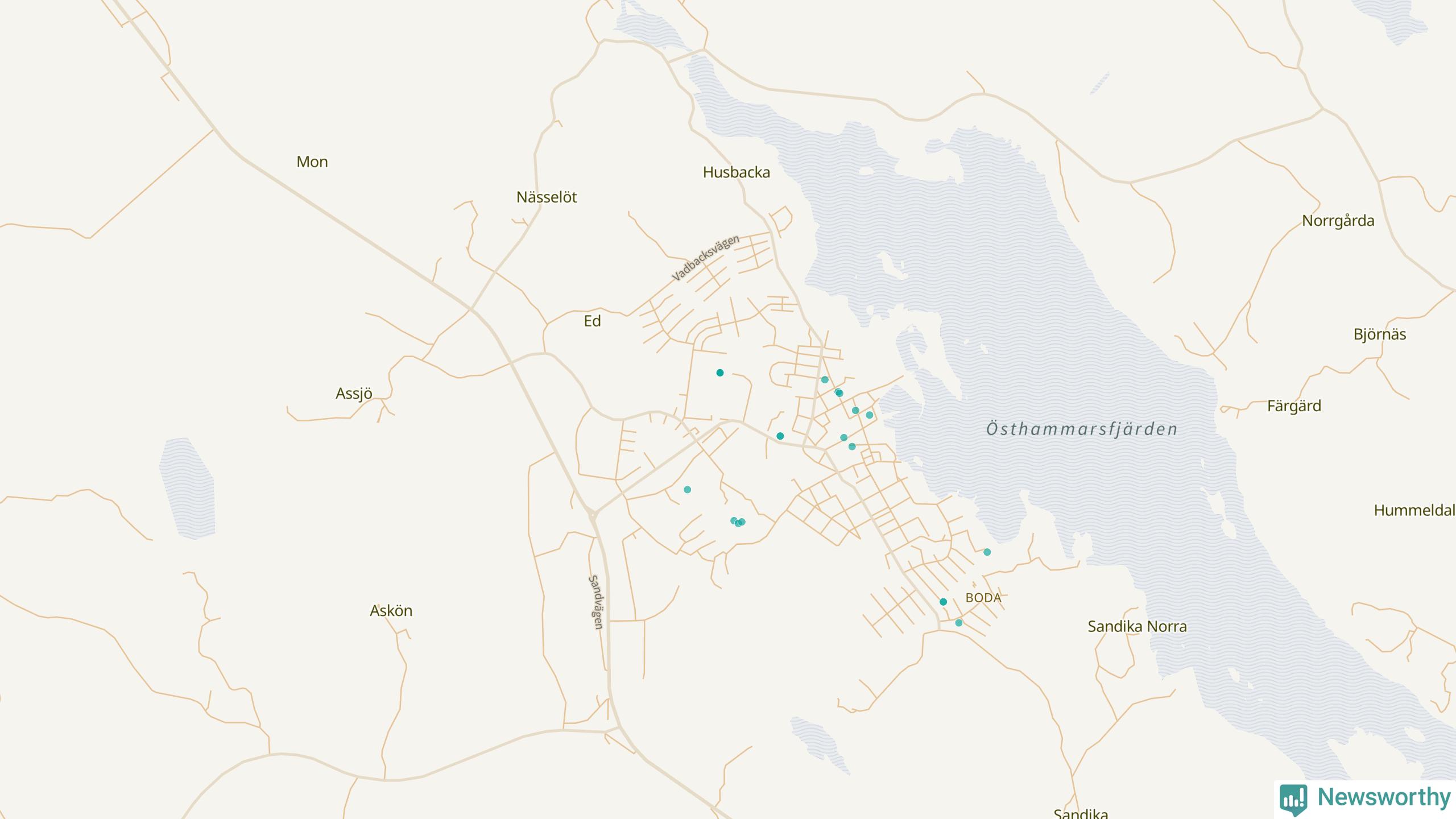This screenshot has width=1456, height=819.
Task: Click the Newsworthy chart logo icon
Action: 1293,799
